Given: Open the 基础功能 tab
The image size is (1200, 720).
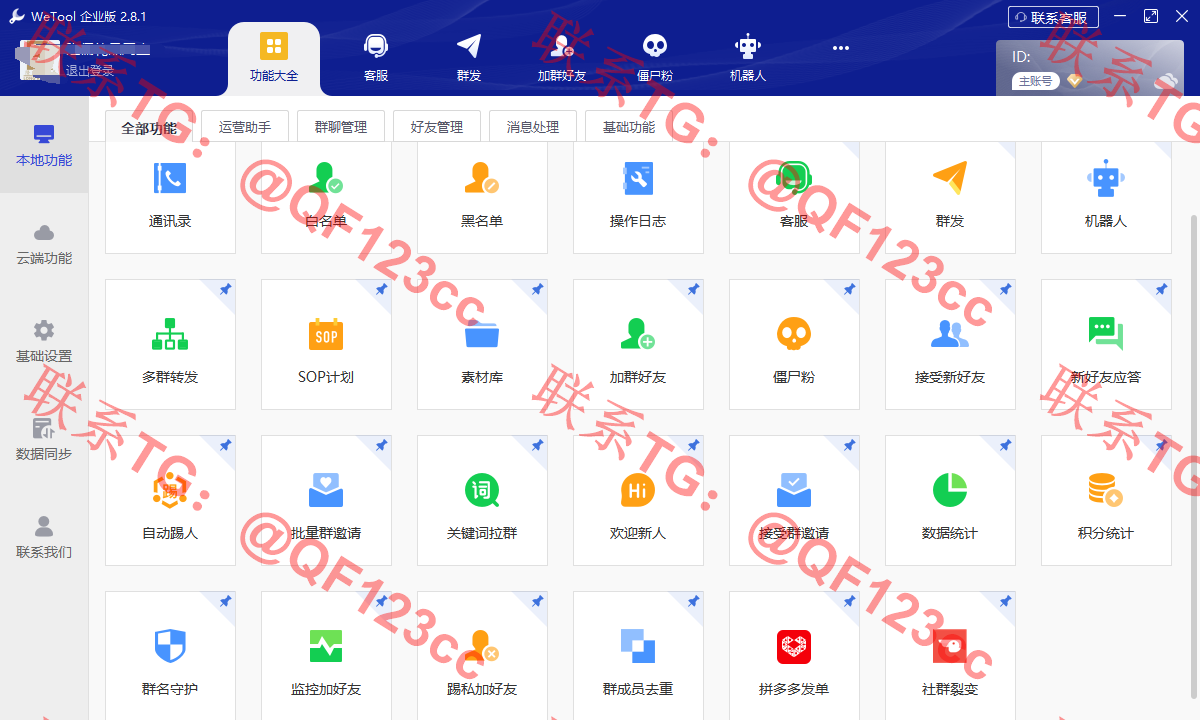Looking at the screenshot, I should pyautogui.click(x=629, y=127).
